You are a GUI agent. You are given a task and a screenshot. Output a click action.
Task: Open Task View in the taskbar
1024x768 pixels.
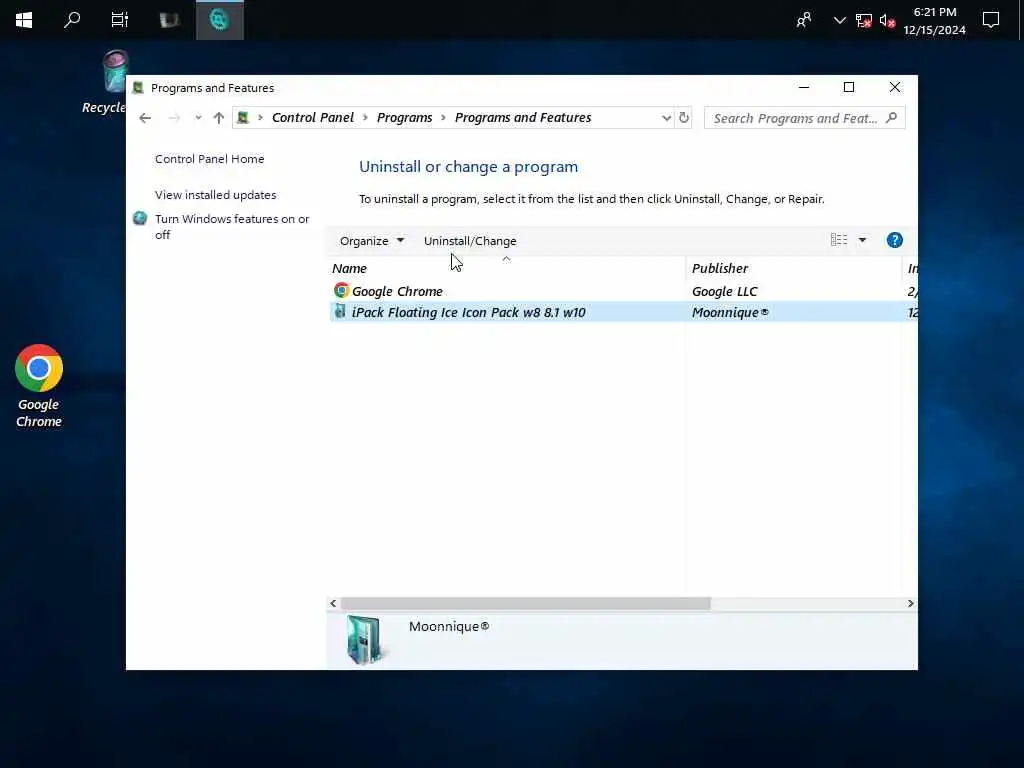(x=120, y=20)
